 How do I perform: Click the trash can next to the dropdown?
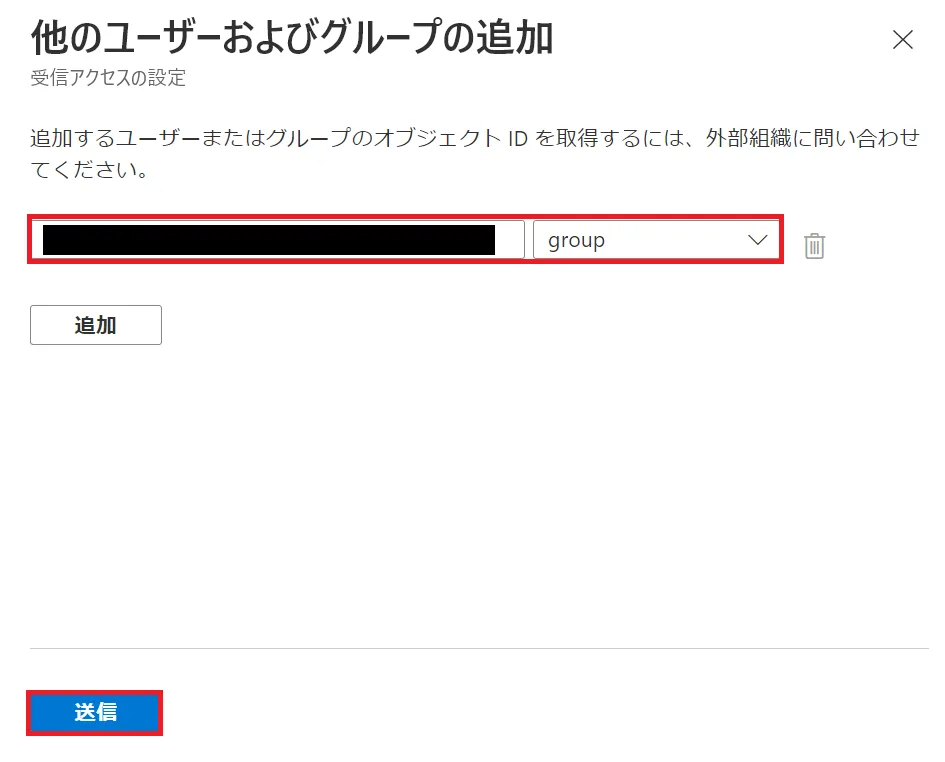[x=815, y=245]
